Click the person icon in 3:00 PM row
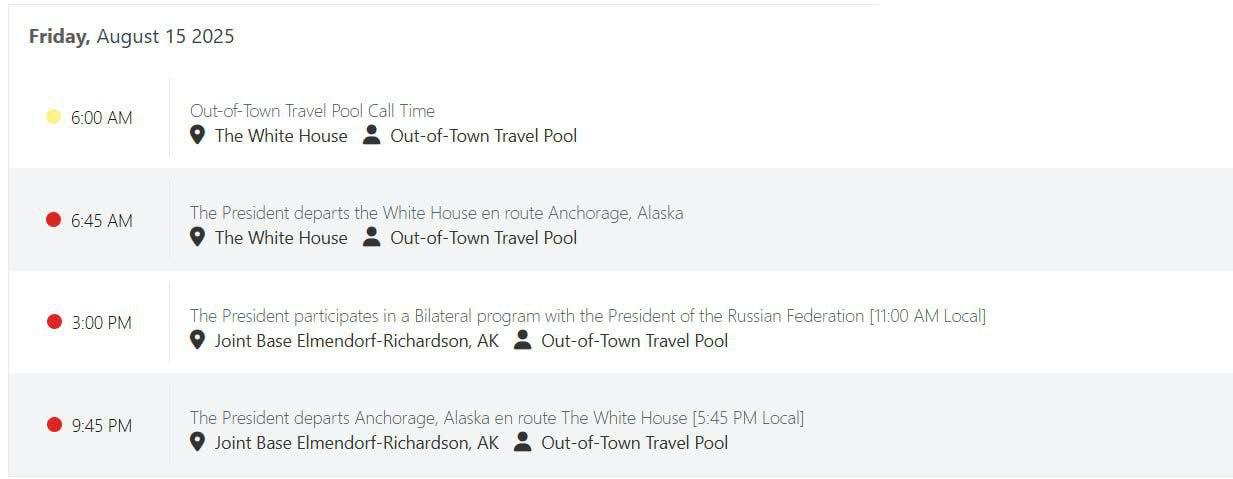This screenshot has width=1233, height=479. [522, 340]
